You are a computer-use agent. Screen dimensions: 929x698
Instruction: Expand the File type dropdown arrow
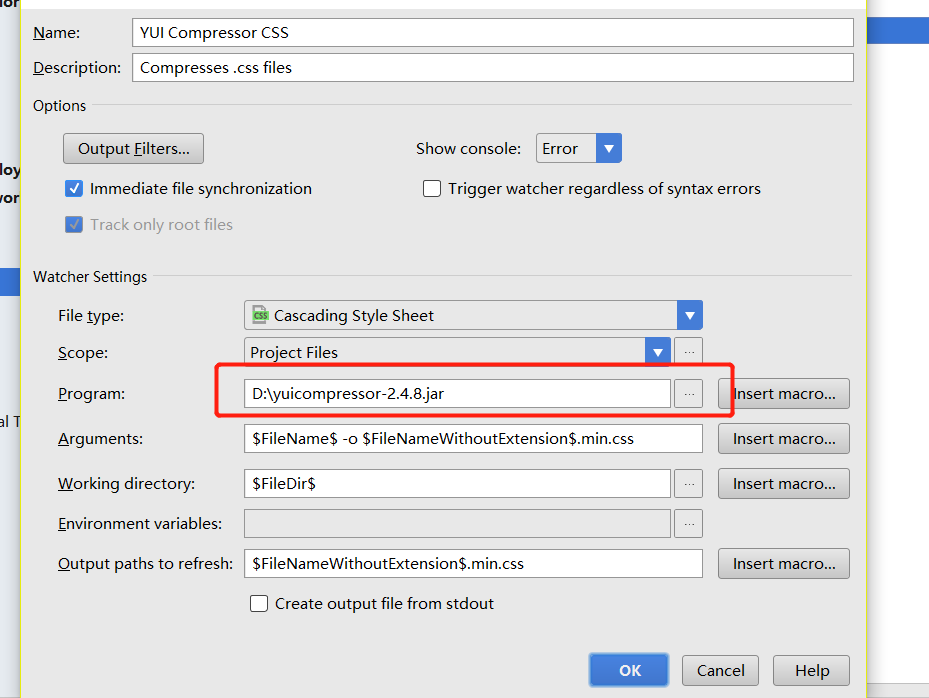[x=690, y=315]
